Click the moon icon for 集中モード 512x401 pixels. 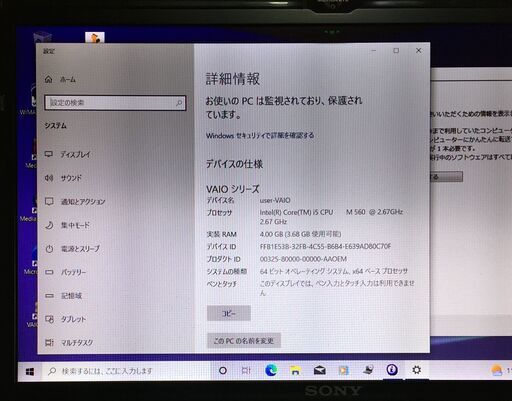[x=49, y=225]
